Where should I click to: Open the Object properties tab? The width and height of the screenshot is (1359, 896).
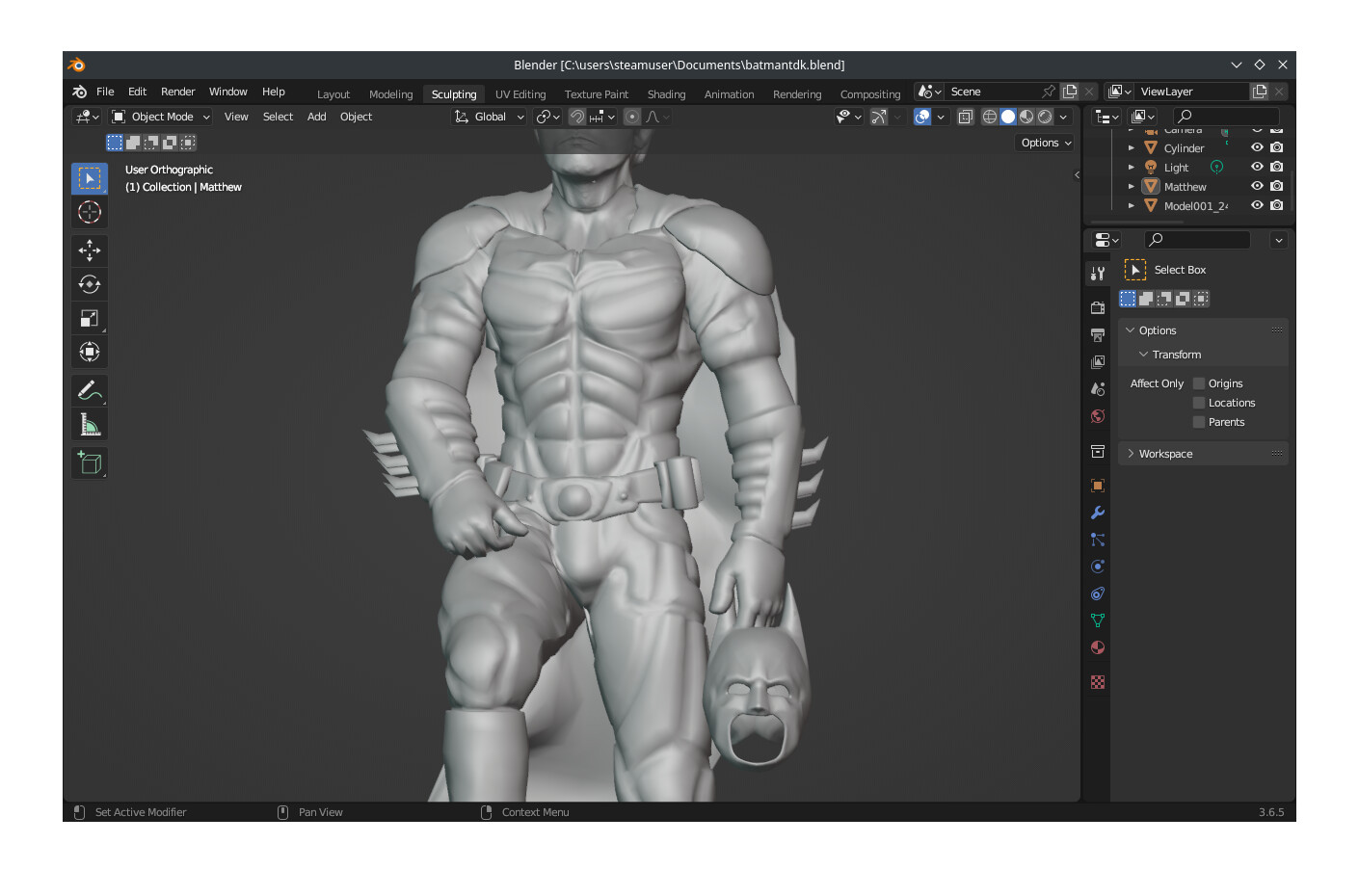click(x=1098, y=486)
